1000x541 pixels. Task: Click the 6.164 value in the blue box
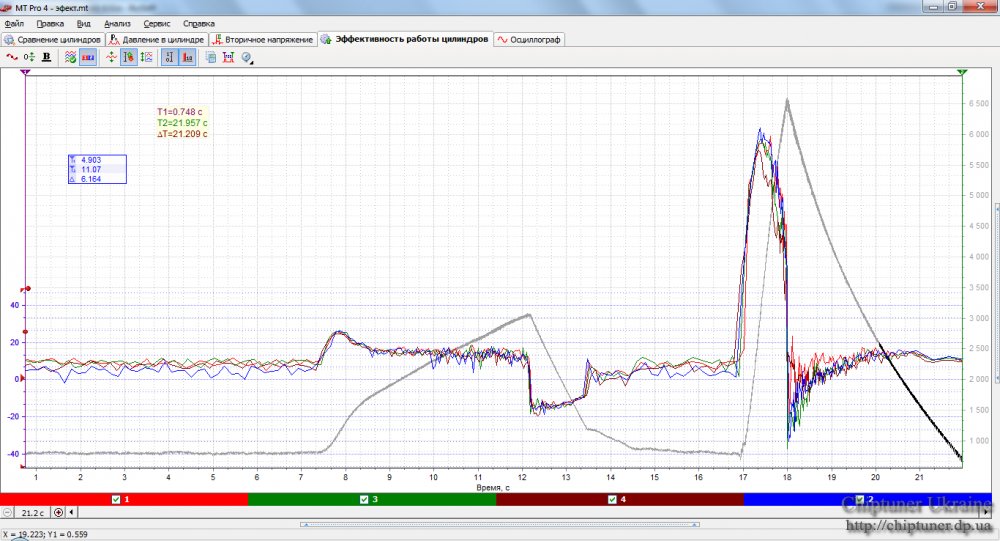pyautogui.click(x=91, y=179)
